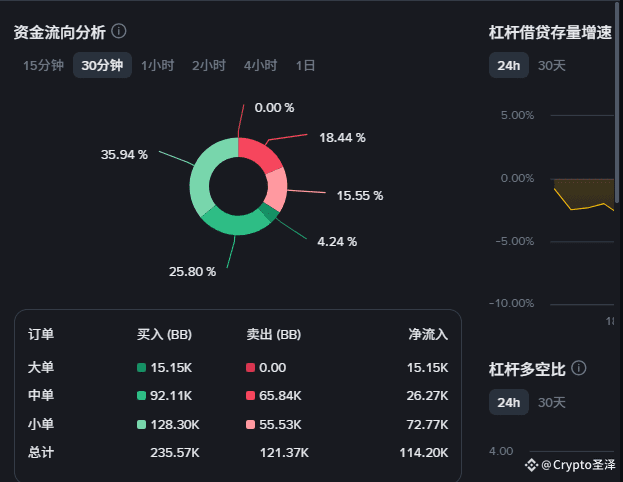623x482 pixels.
Task: Switch to the 1小时 interval
Action: tap(158, 65)
